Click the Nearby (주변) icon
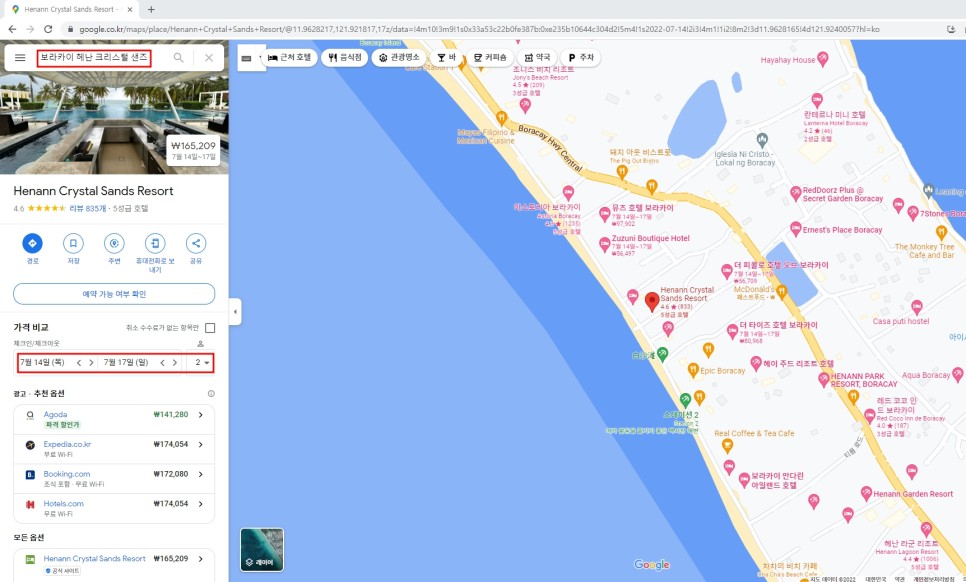 click(114, 244)
